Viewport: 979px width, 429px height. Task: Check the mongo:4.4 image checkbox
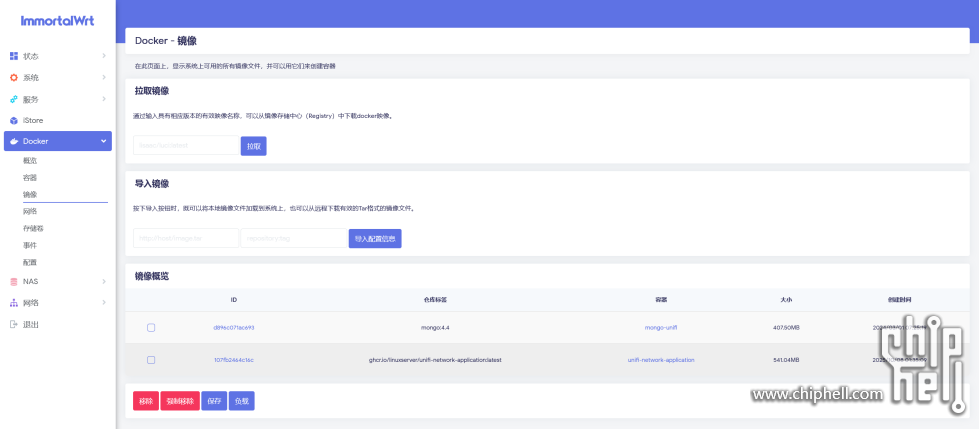click(x=151, y=328)
